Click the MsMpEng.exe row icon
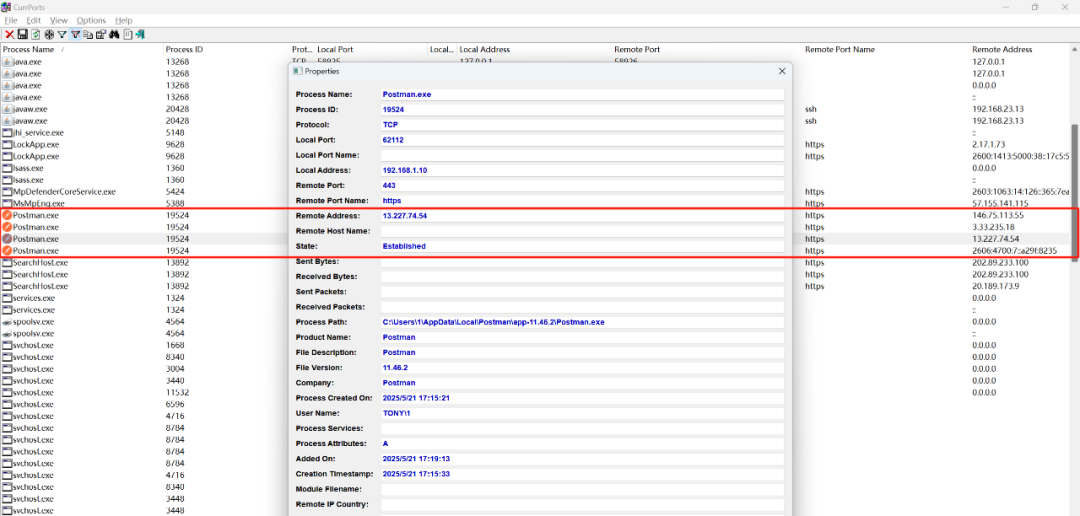This screenshot has height=516, width=1080. tap(7, 203)
